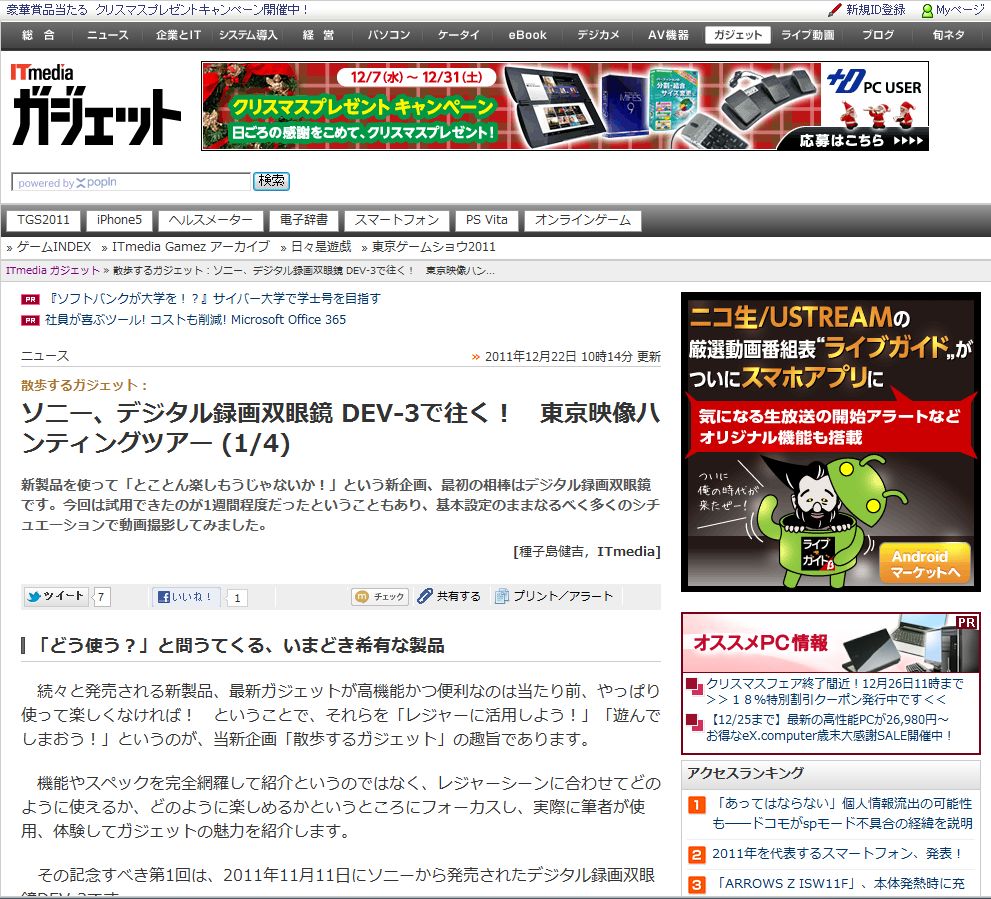Click the ITmedia ガジェット logo

[x=95, y=105]
